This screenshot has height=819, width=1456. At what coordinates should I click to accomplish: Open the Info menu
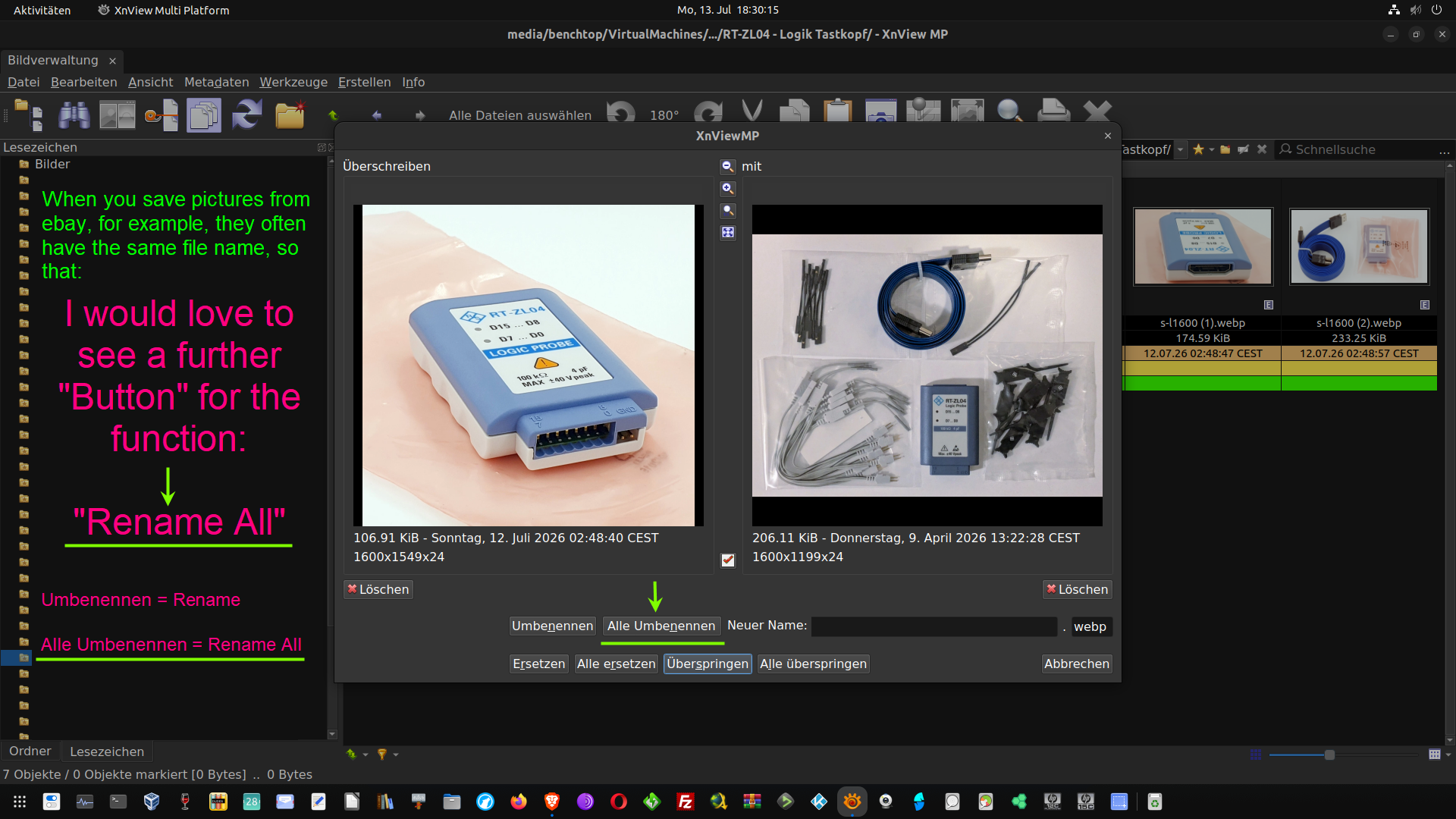413,82
